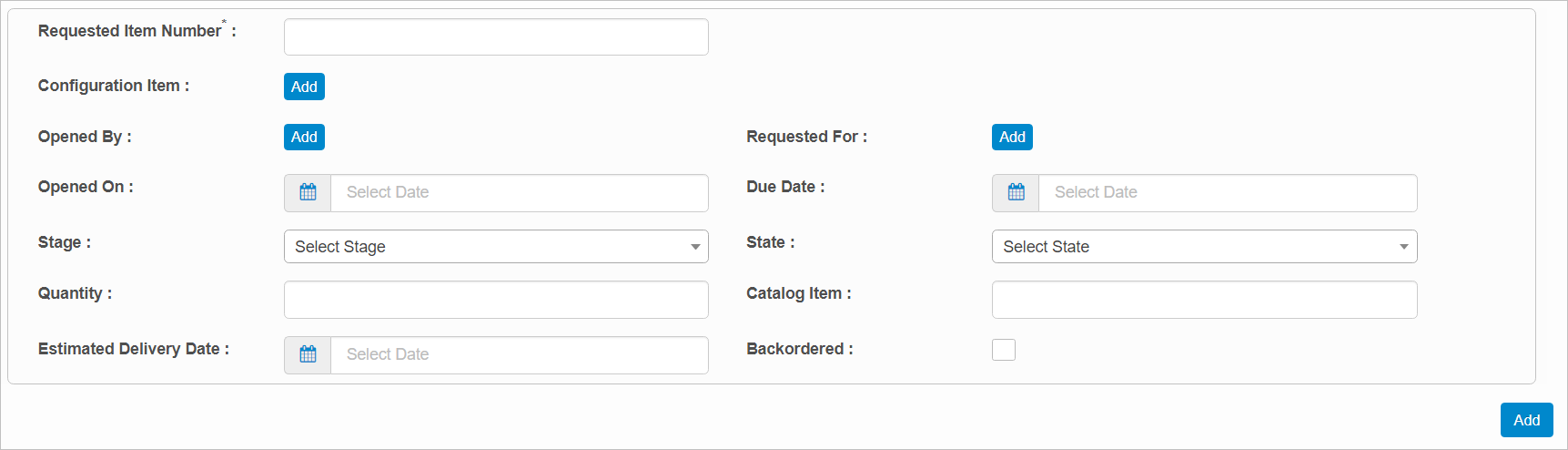Add a Requested For user
This screenshot has width=1568, height=450.
click(x=1012, y=137)
